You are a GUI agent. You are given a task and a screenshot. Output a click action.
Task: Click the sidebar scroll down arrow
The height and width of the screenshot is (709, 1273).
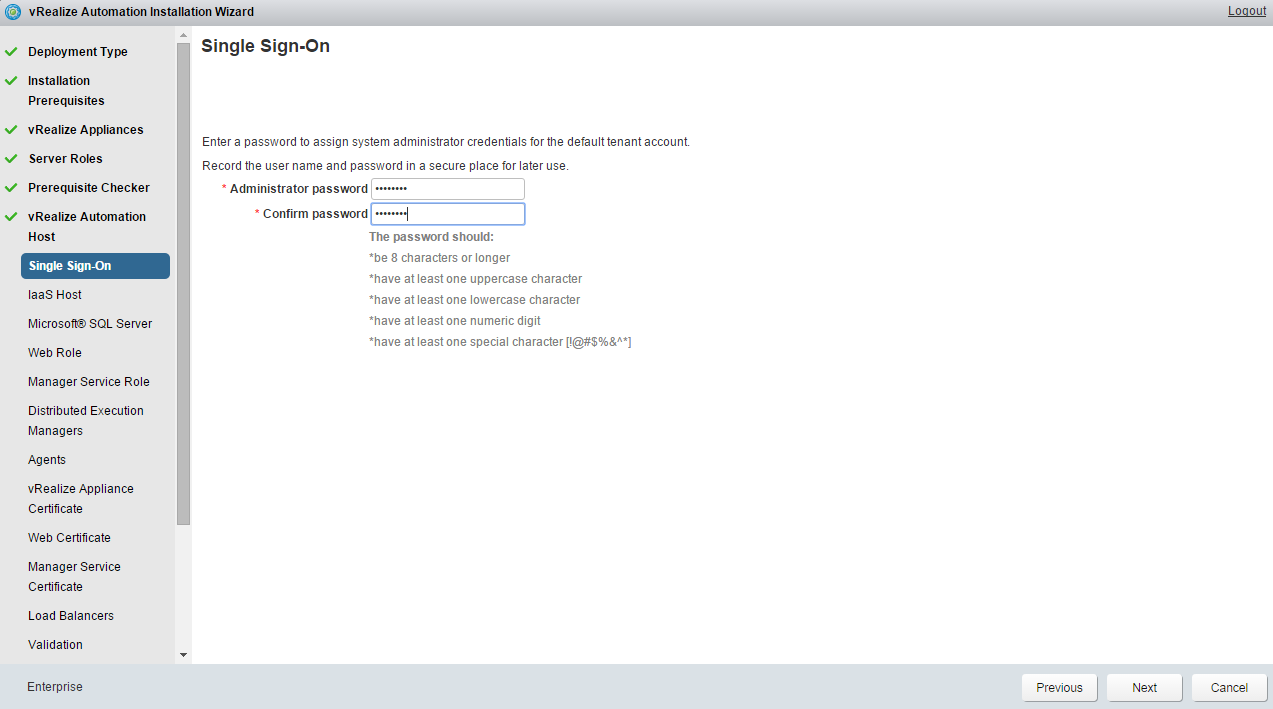183,654
